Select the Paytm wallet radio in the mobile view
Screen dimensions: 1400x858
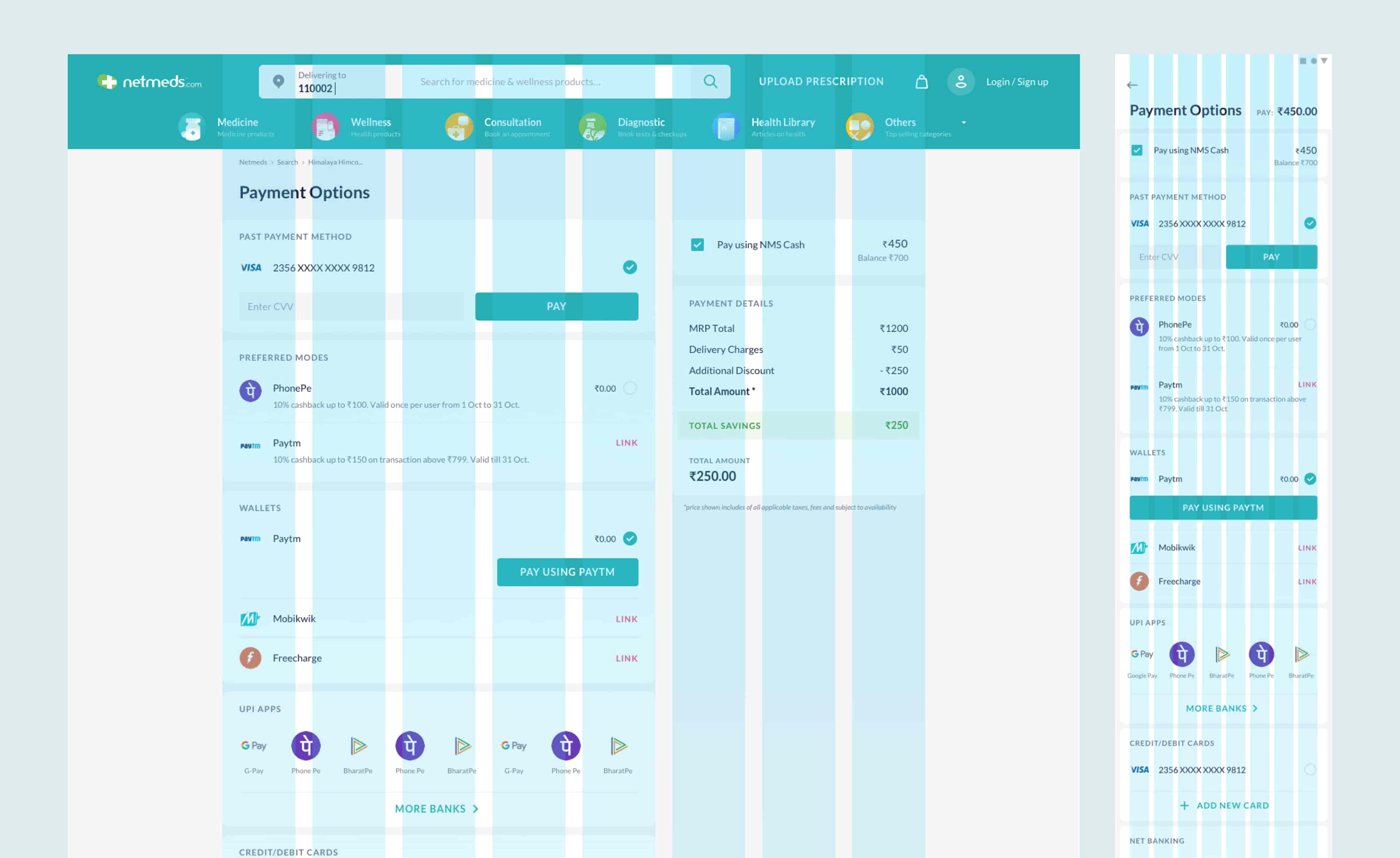1310,479
